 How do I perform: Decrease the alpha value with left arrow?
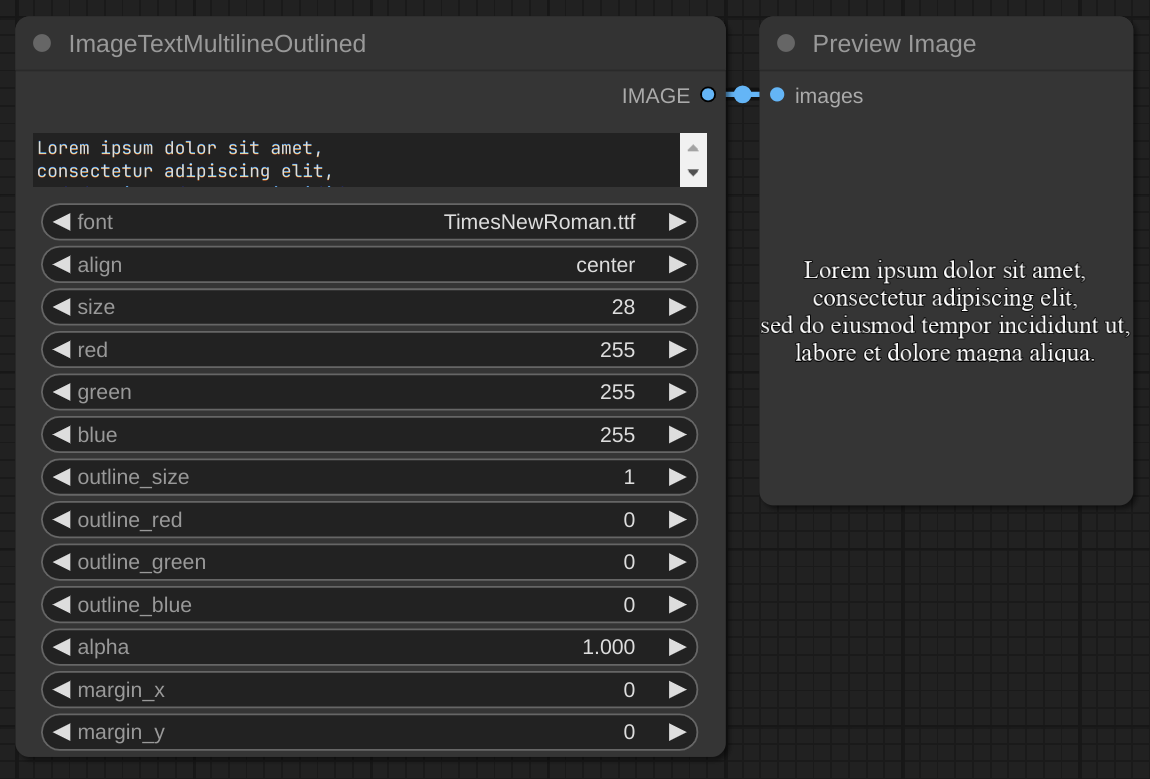(x=62, y=647)
